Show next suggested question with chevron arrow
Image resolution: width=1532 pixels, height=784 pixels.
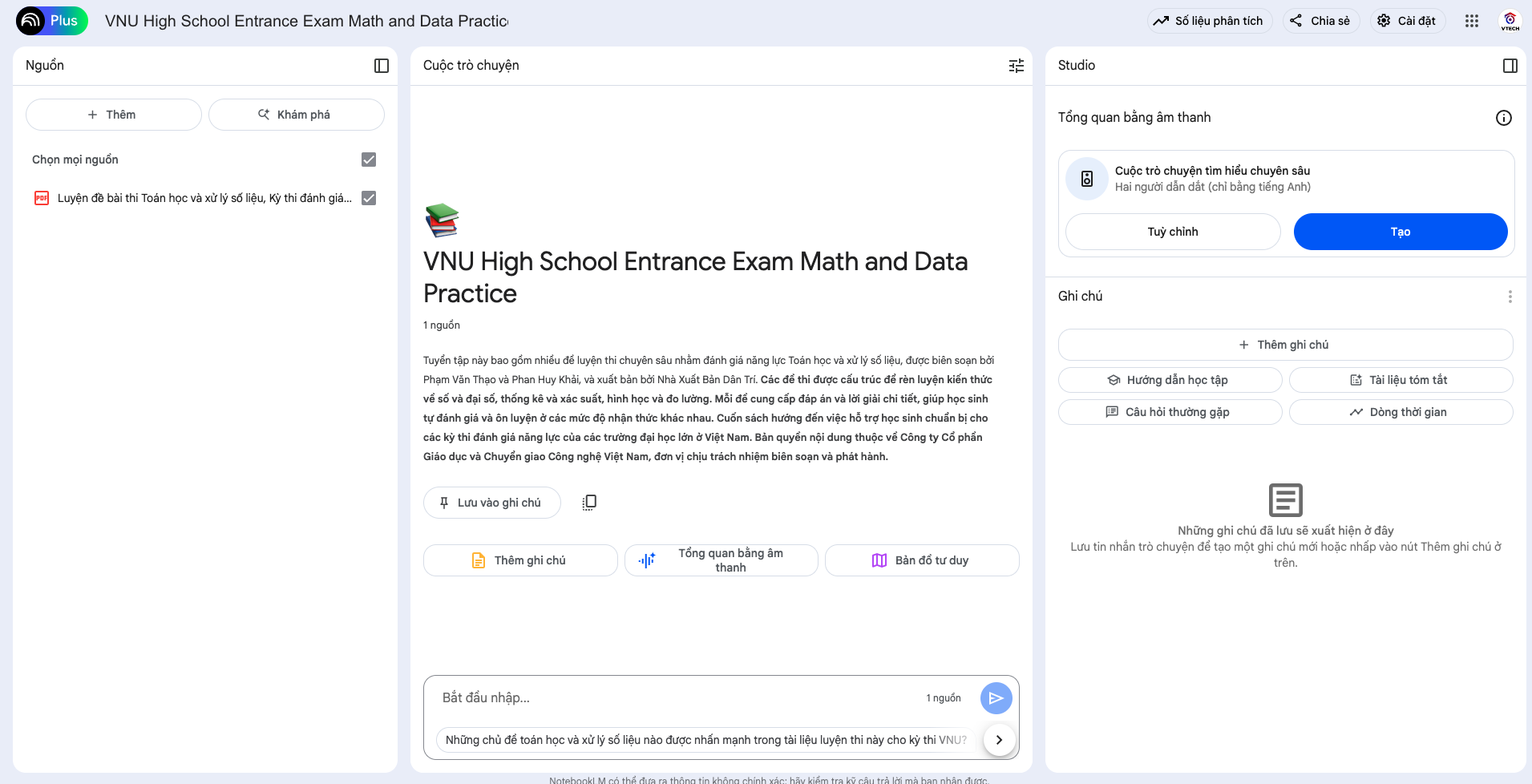[999, 740]
